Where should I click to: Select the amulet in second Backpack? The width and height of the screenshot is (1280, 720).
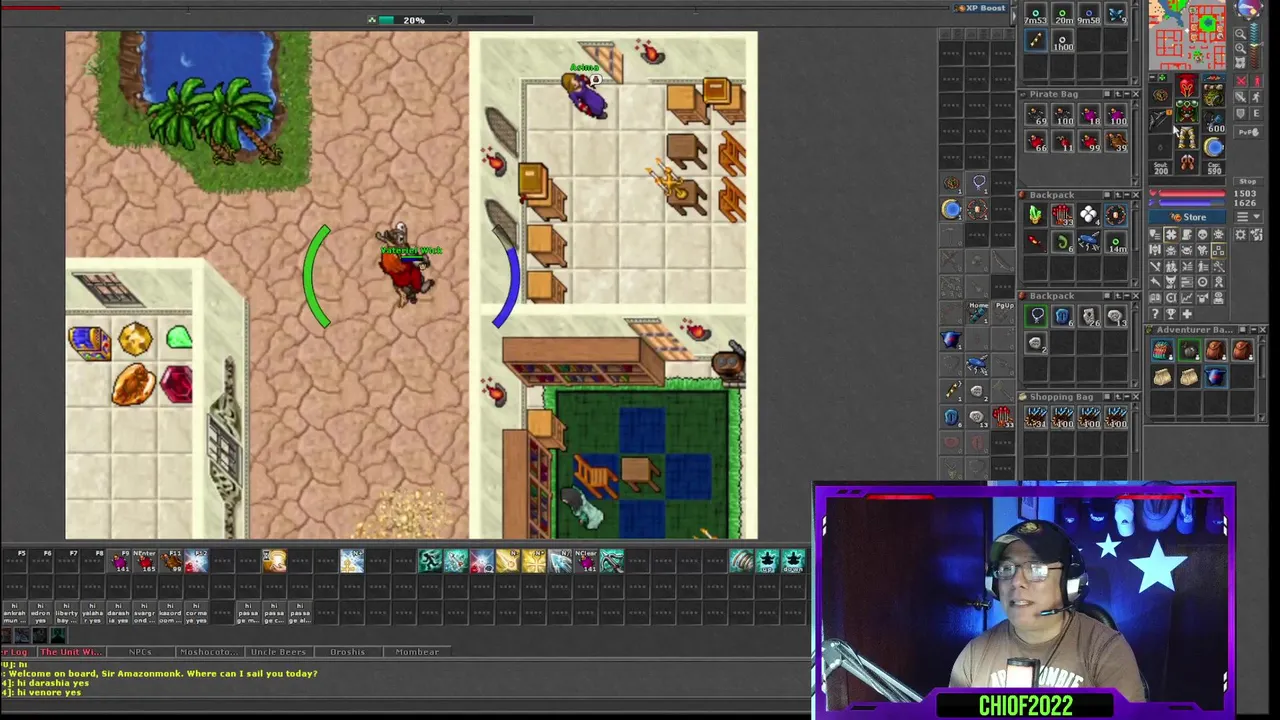(x=1036, y=316)
